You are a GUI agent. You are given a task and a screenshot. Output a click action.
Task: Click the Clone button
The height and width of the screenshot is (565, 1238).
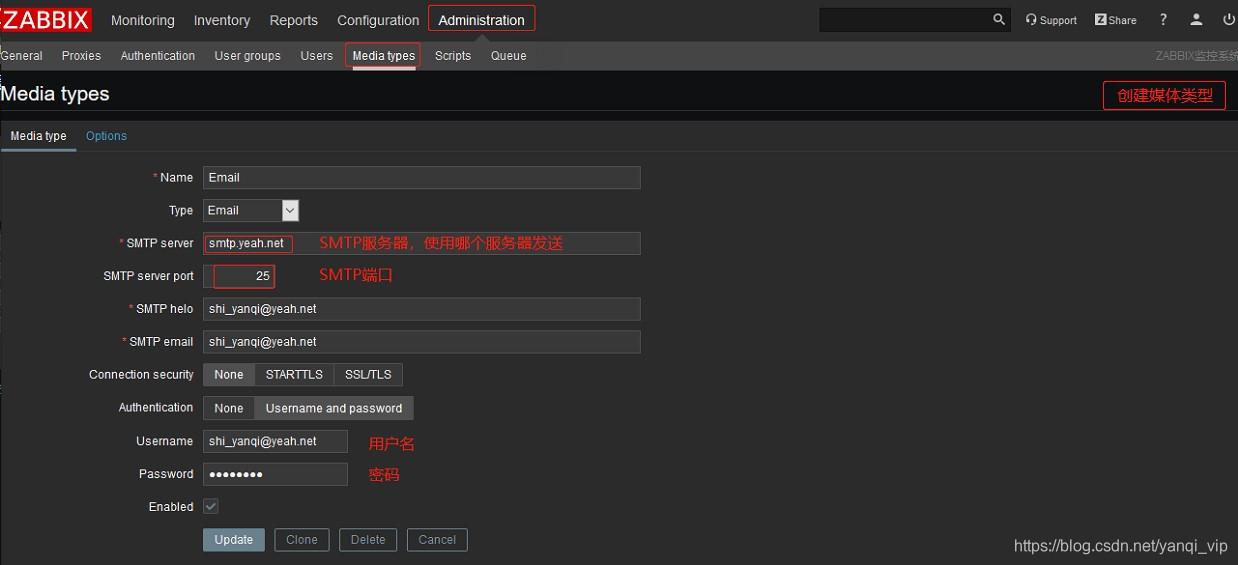click(x=302, y=540)
